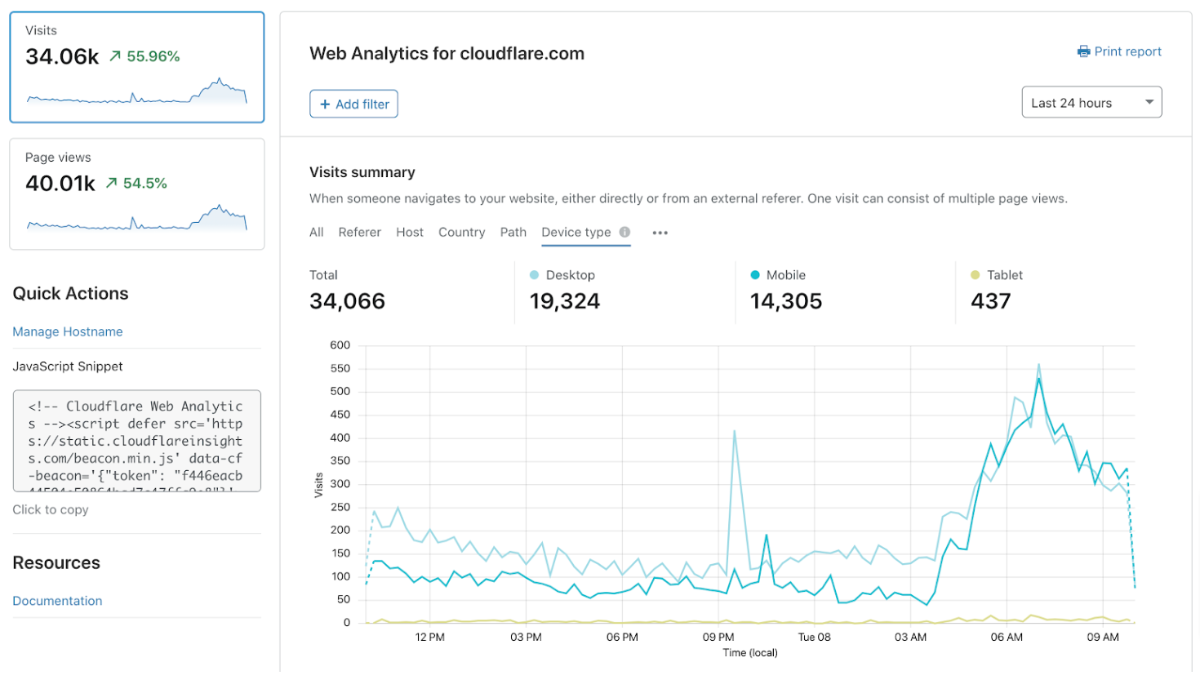This screenshot has height=680, width=1200.
Task: Click the 03 PM axis label
Action: tap(526, 637)
